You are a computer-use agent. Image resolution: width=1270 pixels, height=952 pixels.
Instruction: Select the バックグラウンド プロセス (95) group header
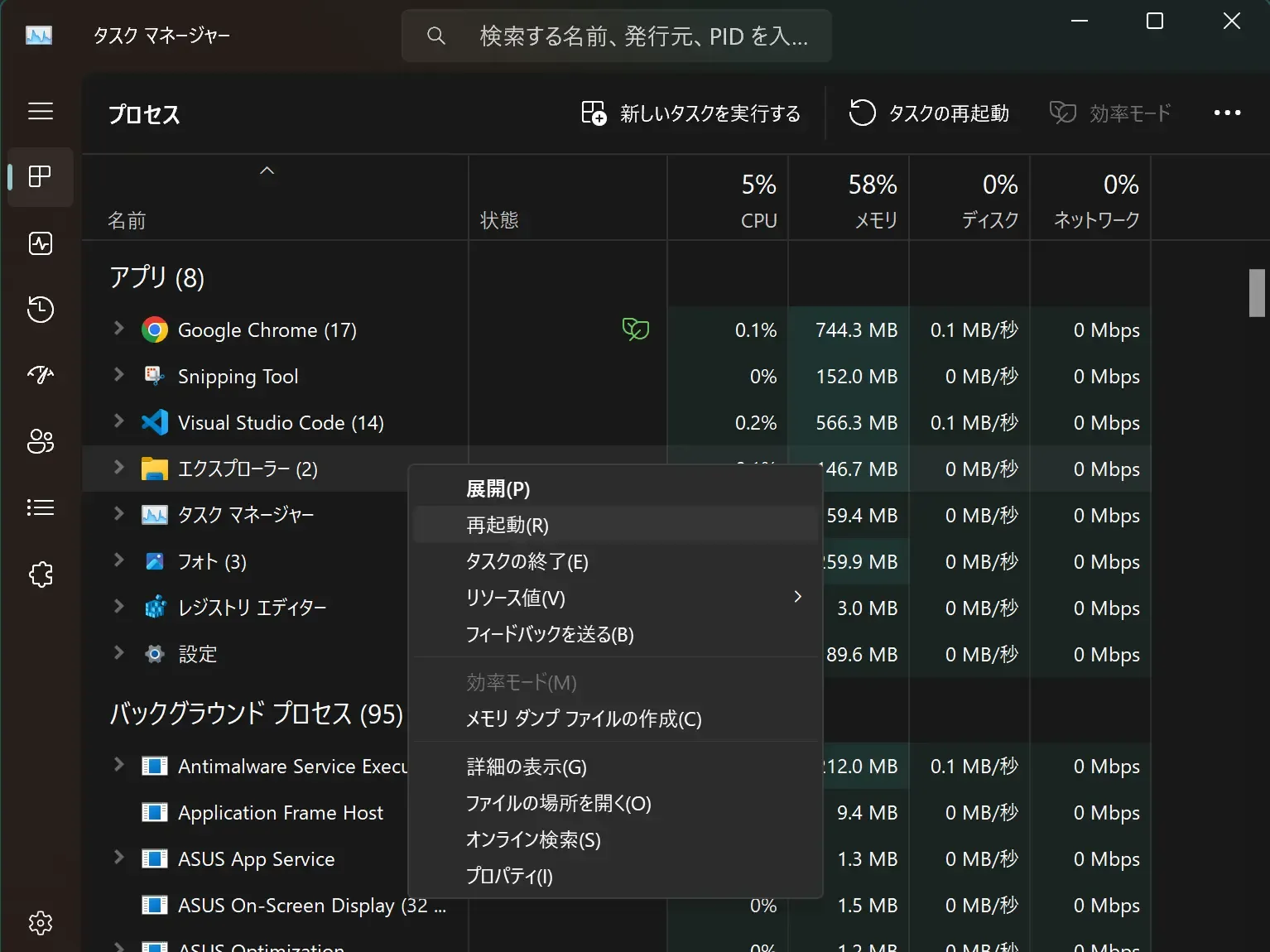click(257, 714)
